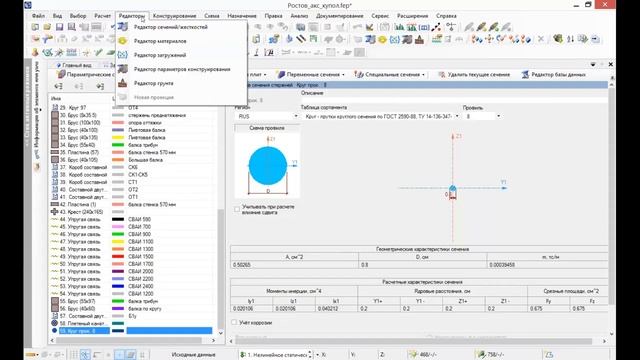Open the Регион RUS dropdown
This screenshot has height=360, width=640.
(x=296, y=116)
